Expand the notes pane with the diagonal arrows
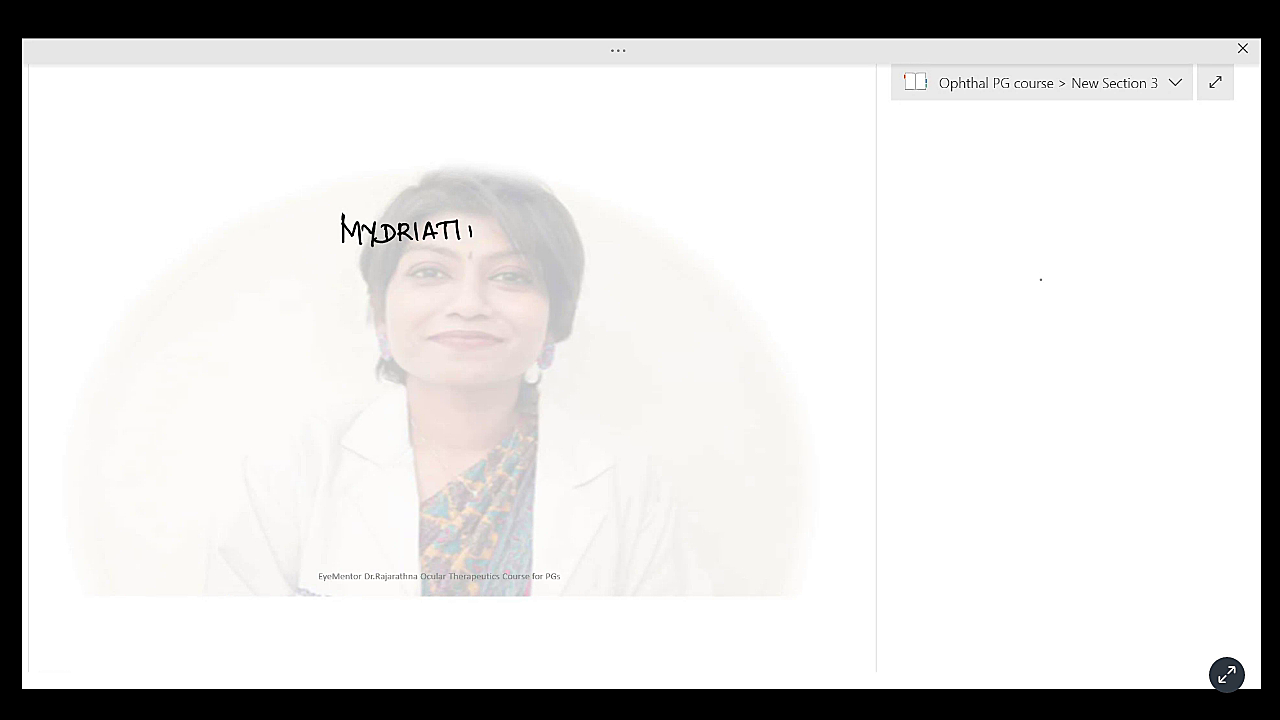Image resolution: width=1280 pixels, height=720 pixels. [x=1215, y=83]
